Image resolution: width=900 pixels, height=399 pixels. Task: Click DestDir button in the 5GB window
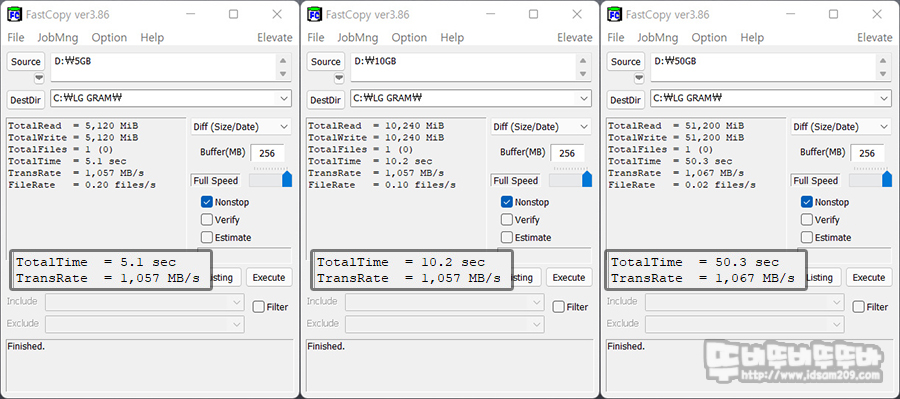point(26,100)
